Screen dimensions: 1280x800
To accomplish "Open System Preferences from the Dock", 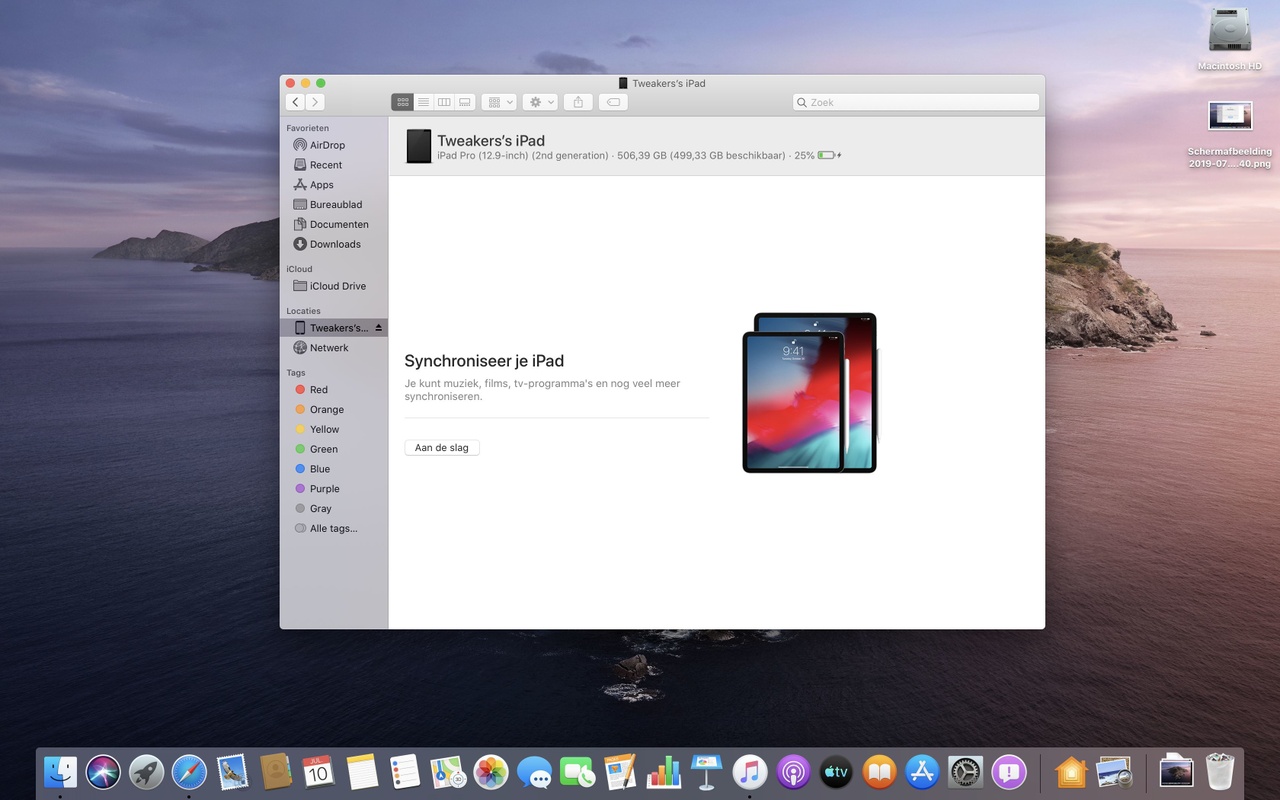I will [x=965, y=772].
